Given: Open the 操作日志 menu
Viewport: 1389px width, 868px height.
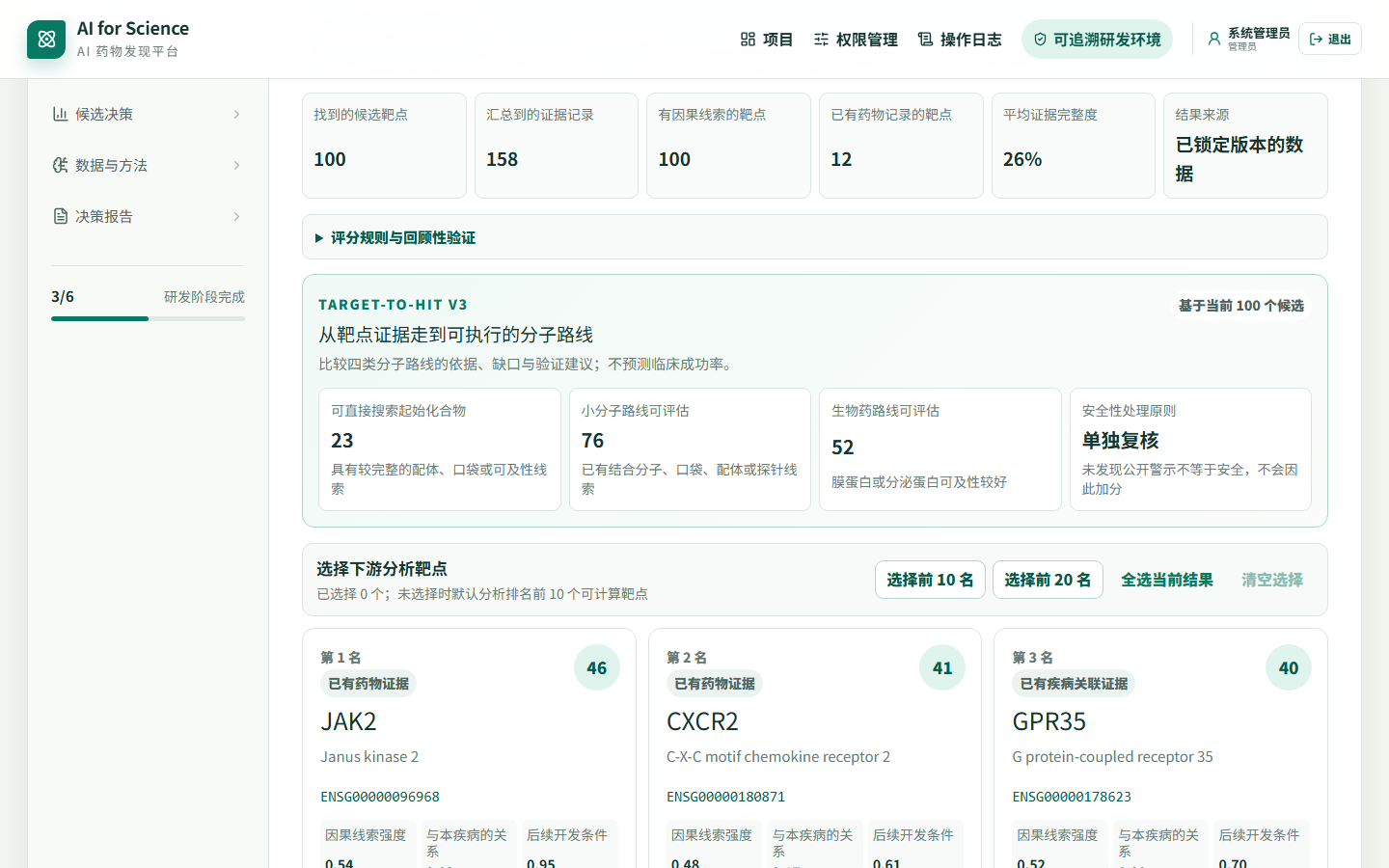Looking at the screenshot, I should coord(960,40).
